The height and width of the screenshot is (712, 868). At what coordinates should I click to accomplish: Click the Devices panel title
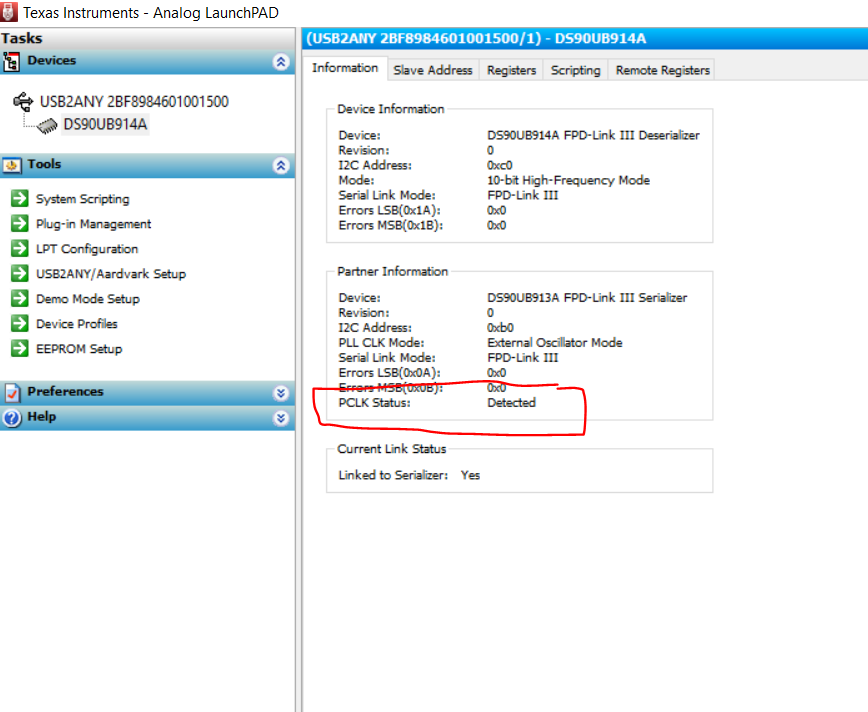pos(51,60)
